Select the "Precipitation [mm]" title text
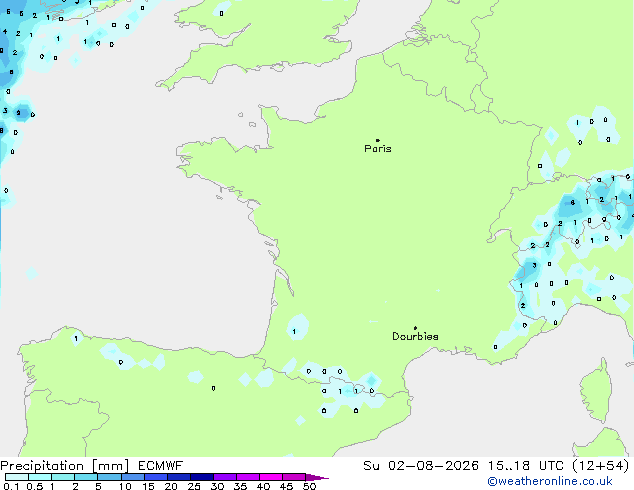Screen dimensions: 634x490 pyautogui.click(x=65, y=466)
